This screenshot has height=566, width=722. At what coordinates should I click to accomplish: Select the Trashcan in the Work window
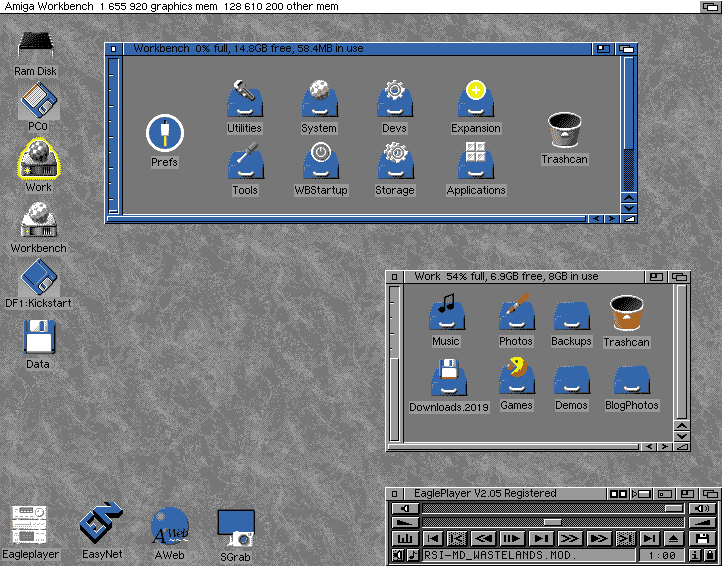(x=627, y=322)
